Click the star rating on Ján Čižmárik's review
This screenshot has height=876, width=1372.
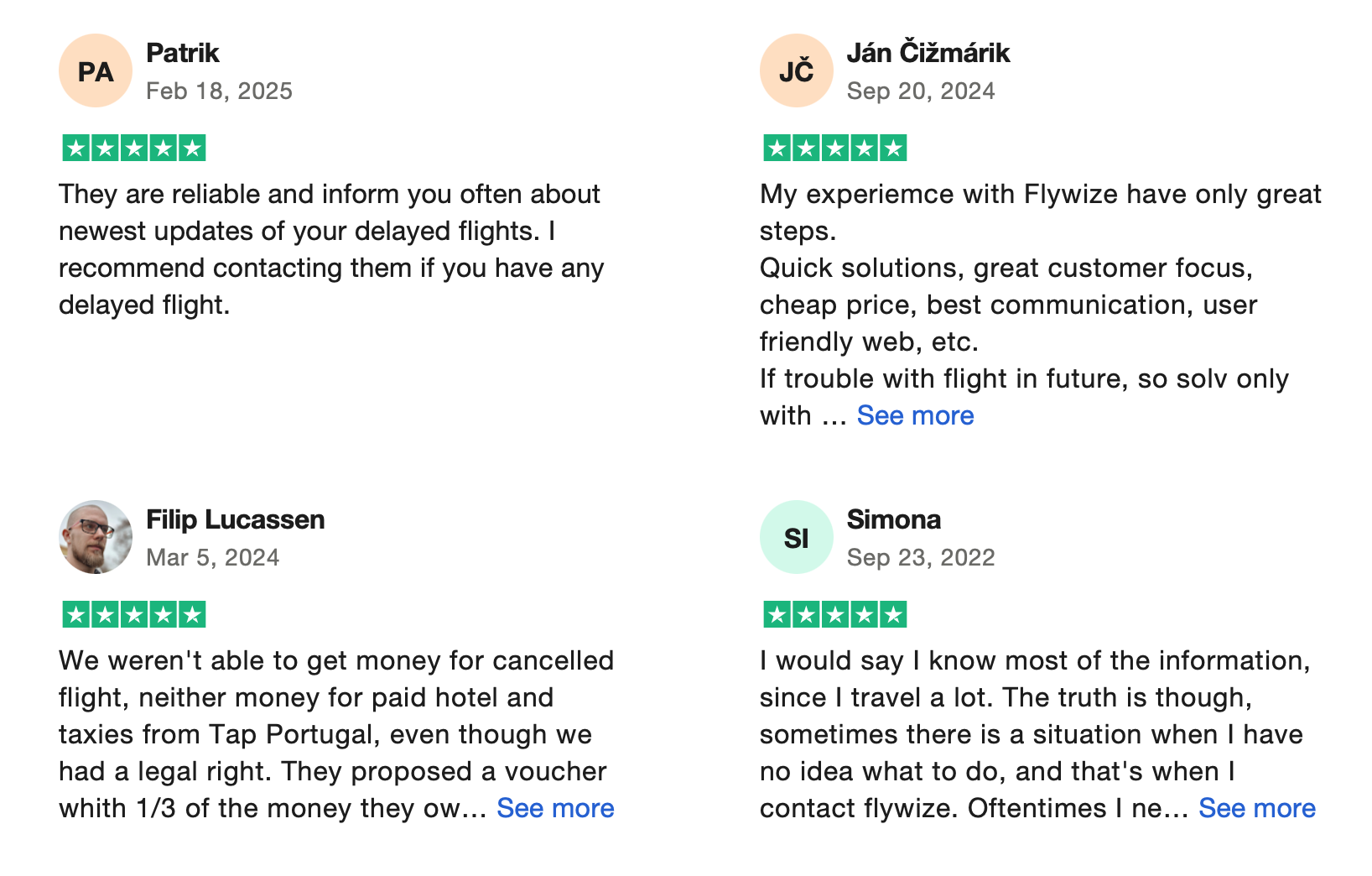coord(835,149)
